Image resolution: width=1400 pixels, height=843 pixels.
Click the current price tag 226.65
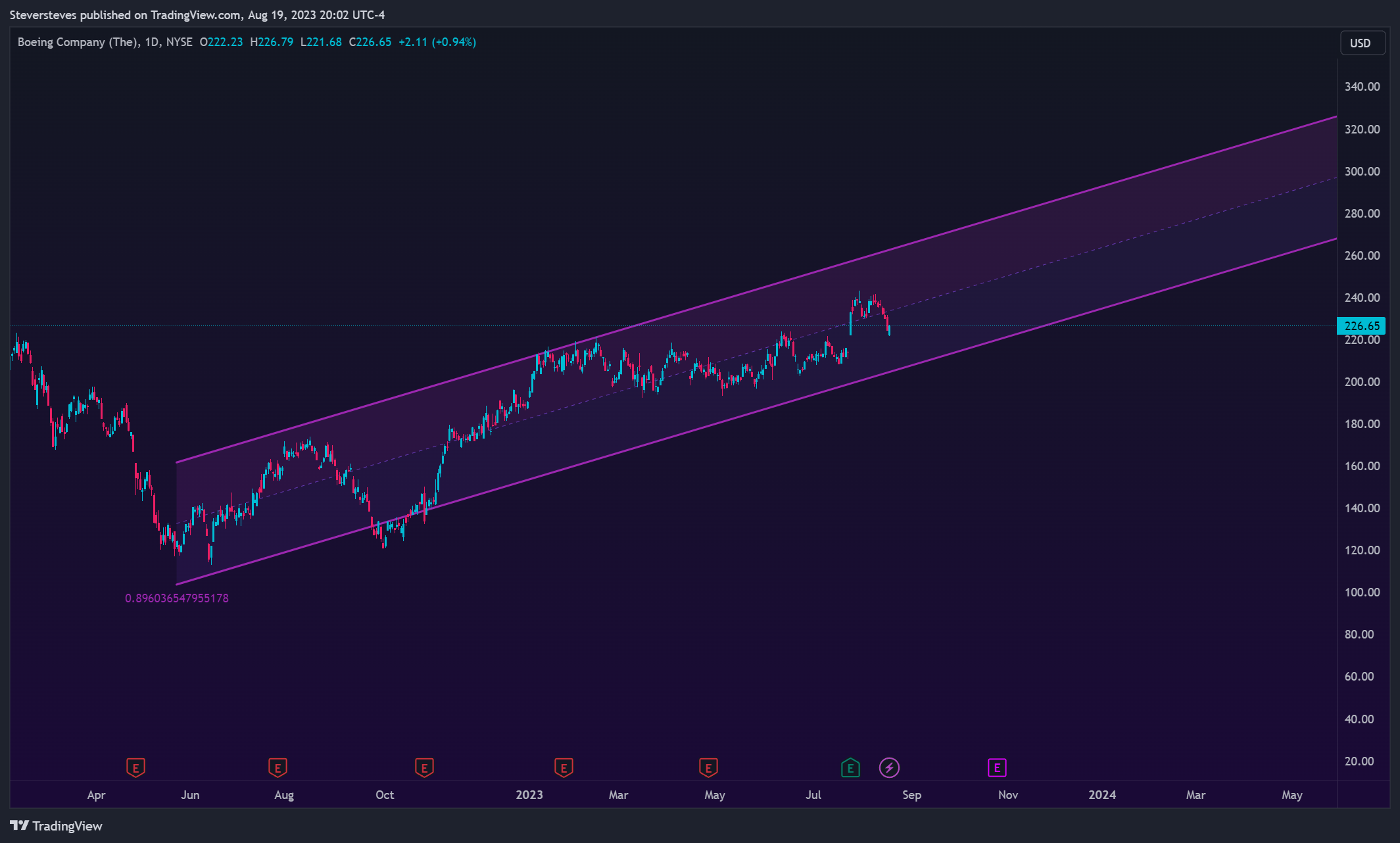(1361, 325)
